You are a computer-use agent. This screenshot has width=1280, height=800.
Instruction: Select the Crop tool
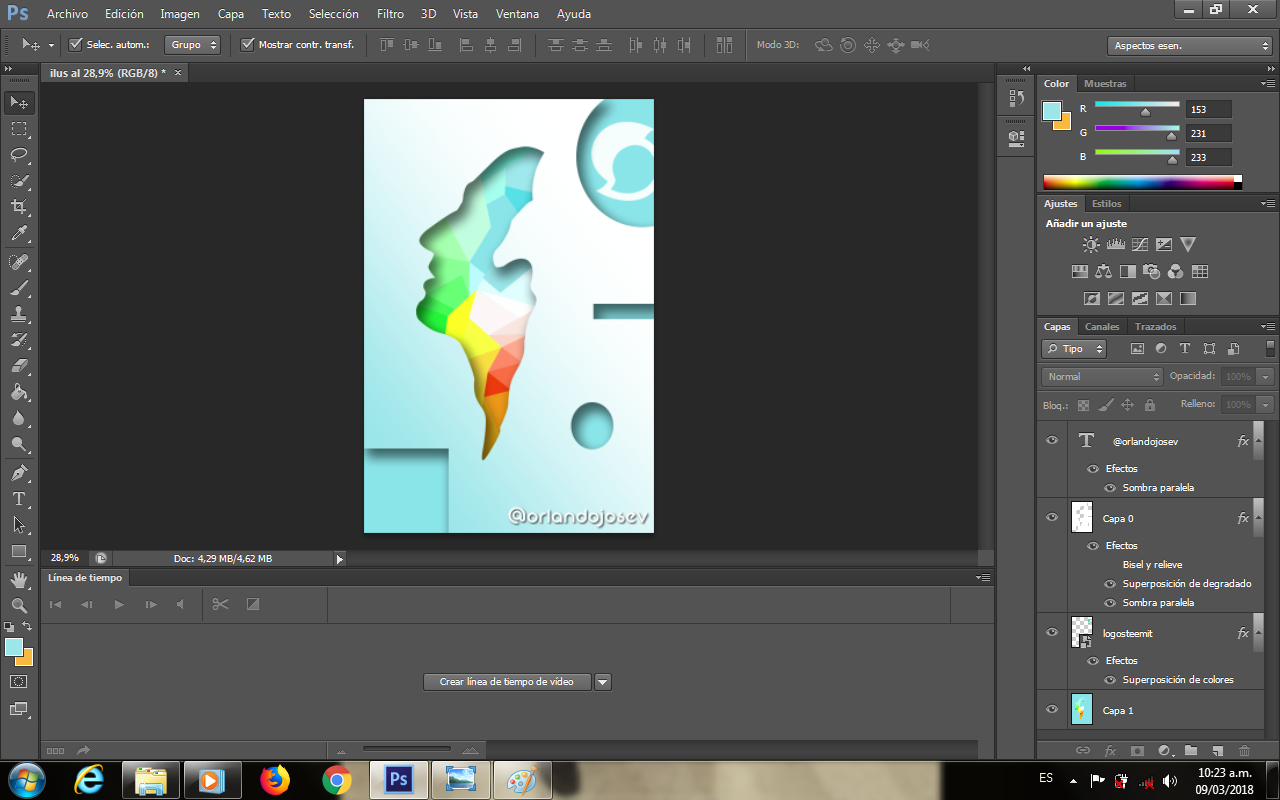19,207
